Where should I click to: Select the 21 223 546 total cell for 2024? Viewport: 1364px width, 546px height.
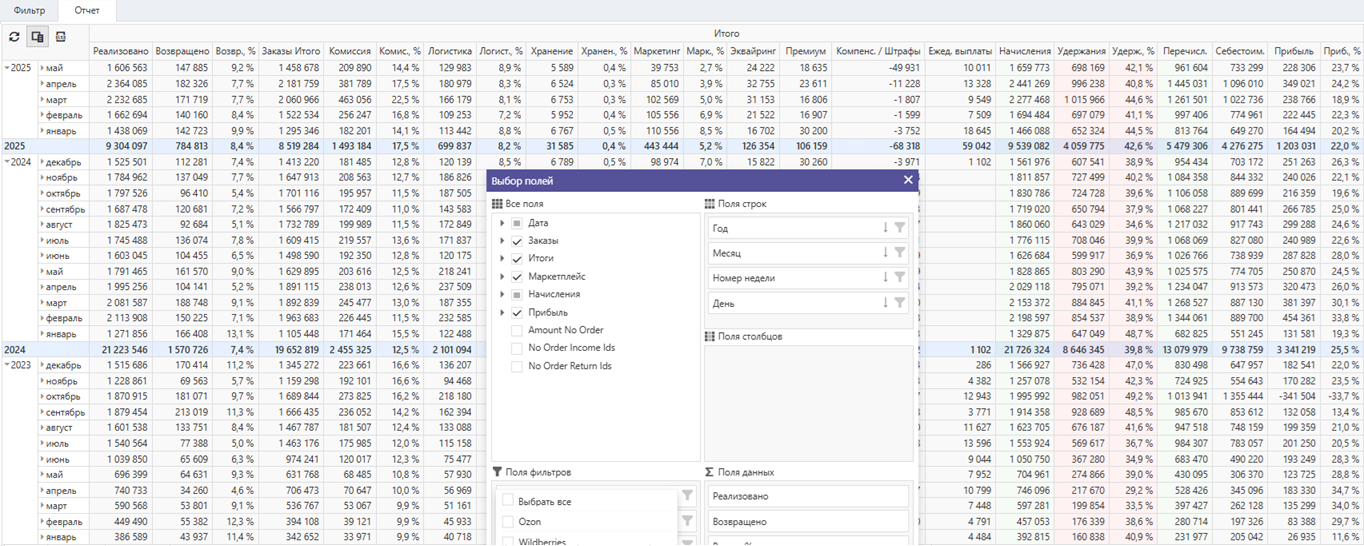click(121, 350)
